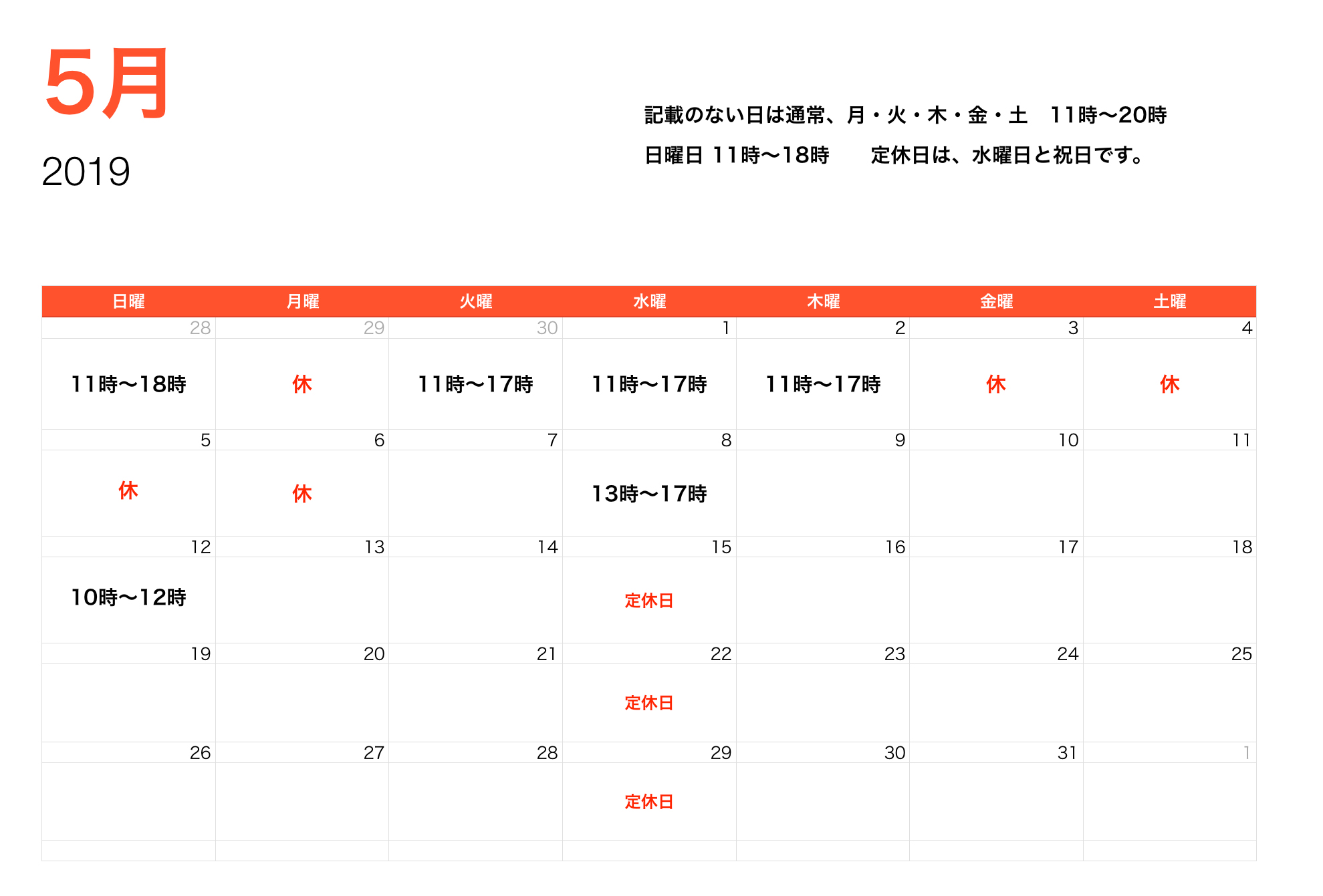Click the 定休日 label on May 29
Screen dimensions: 1323x896
tap(649, 802)
